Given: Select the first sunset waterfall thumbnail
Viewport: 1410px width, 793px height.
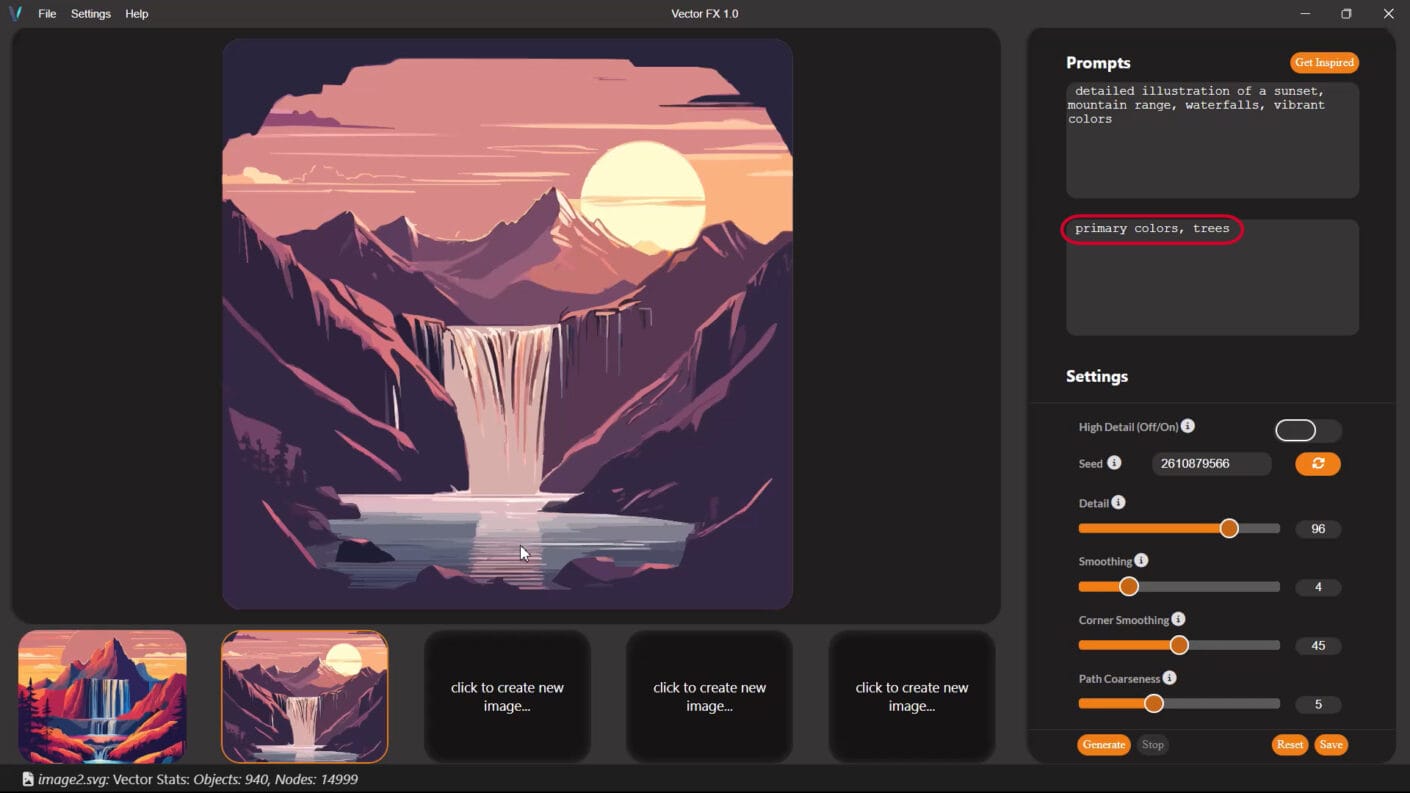Looking at the screenshot, I should (101, 696).
